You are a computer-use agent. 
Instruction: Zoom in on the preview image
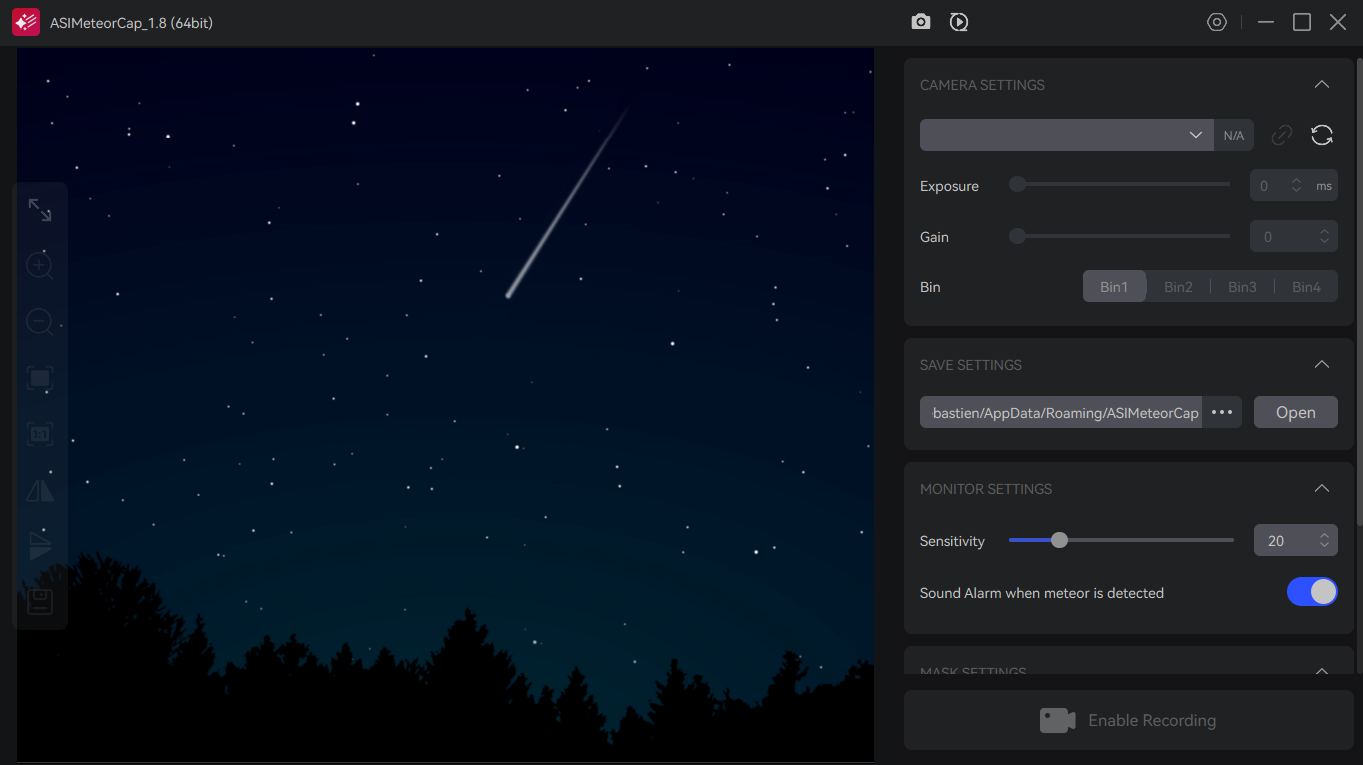pos(40,266)
